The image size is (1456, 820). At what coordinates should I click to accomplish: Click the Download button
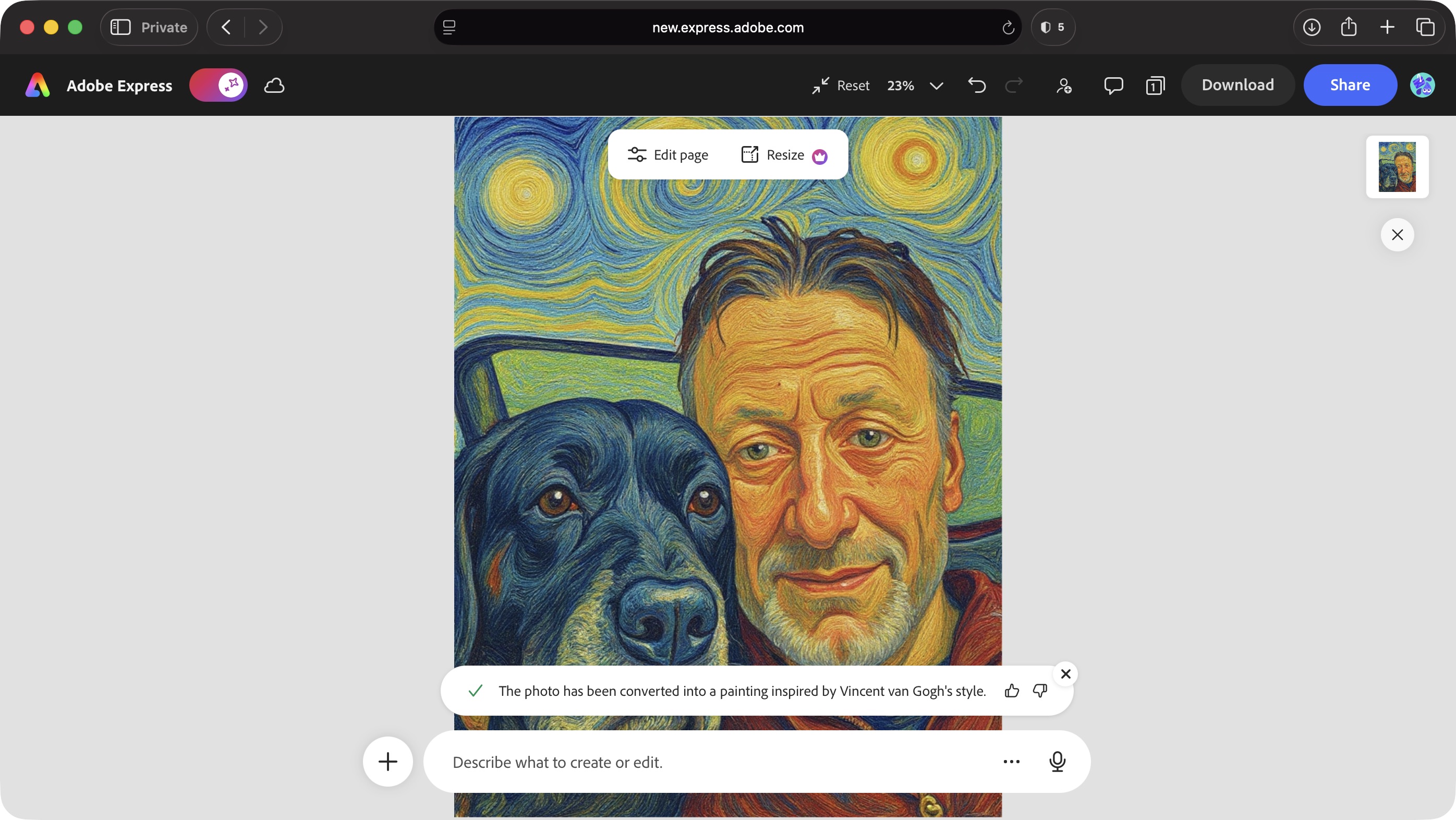coord(1238,85)
